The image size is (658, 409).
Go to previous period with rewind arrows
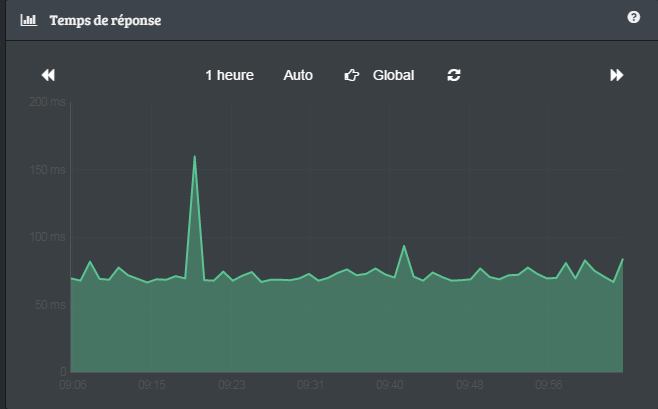[48, 75]
